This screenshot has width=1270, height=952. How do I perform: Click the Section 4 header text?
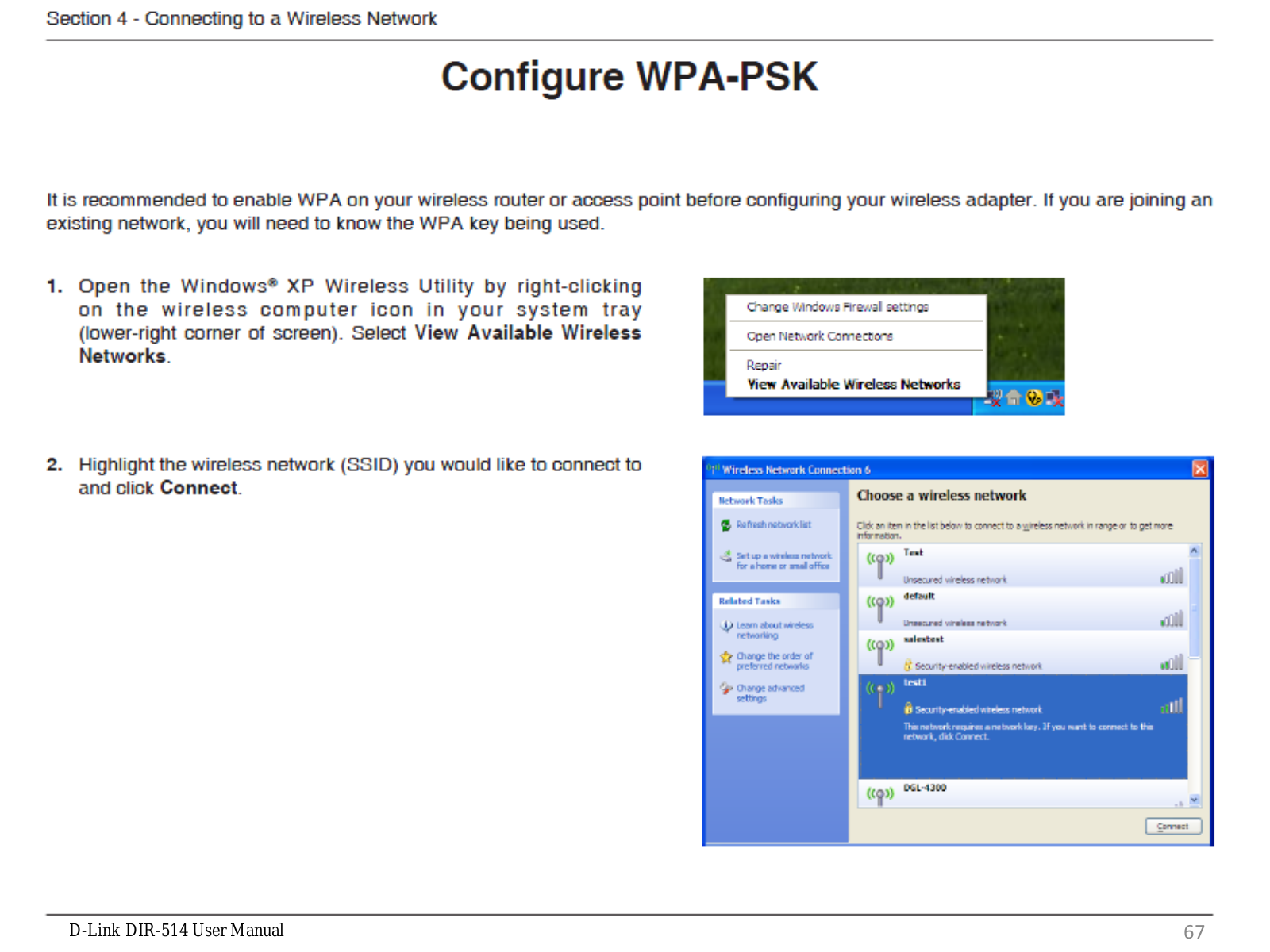pos(241,18)
